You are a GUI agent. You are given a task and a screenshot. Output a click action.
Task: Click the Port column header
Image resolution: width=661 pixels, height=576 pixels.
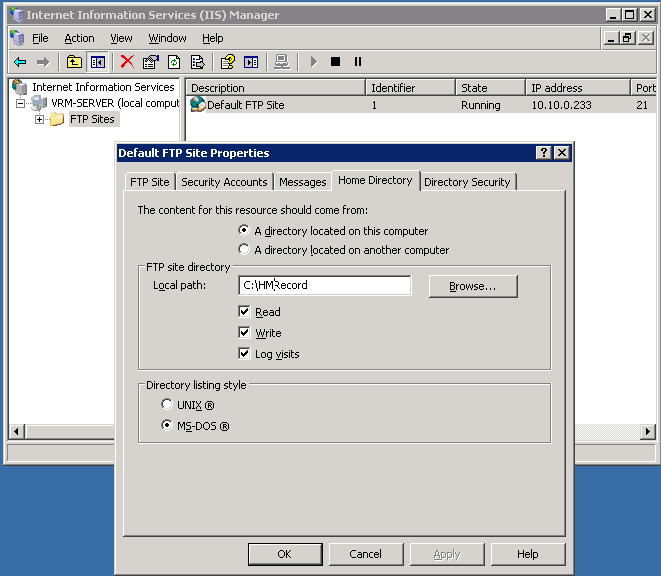click(644, 88)
